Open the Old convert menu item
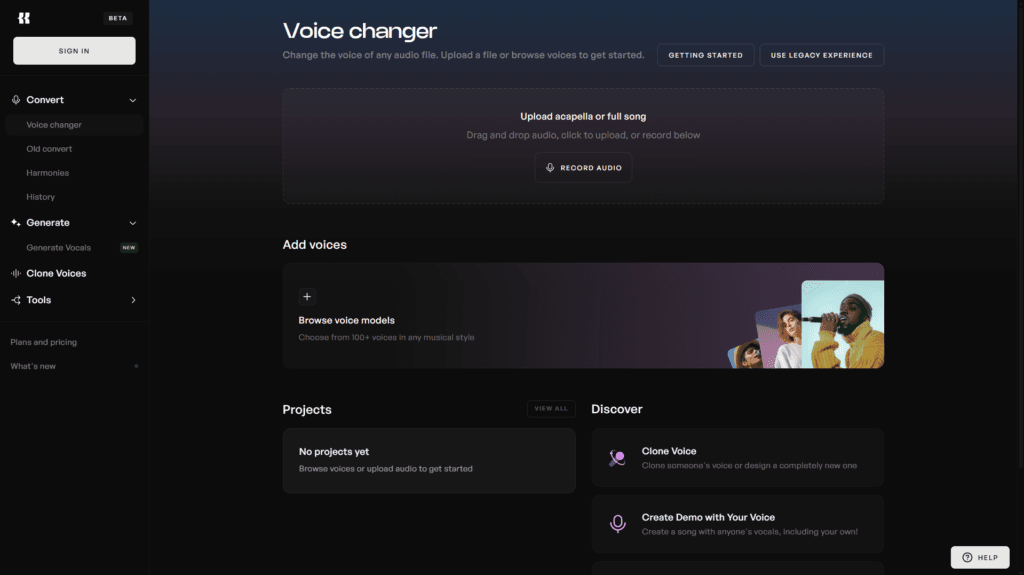 (x=49, y=149)
